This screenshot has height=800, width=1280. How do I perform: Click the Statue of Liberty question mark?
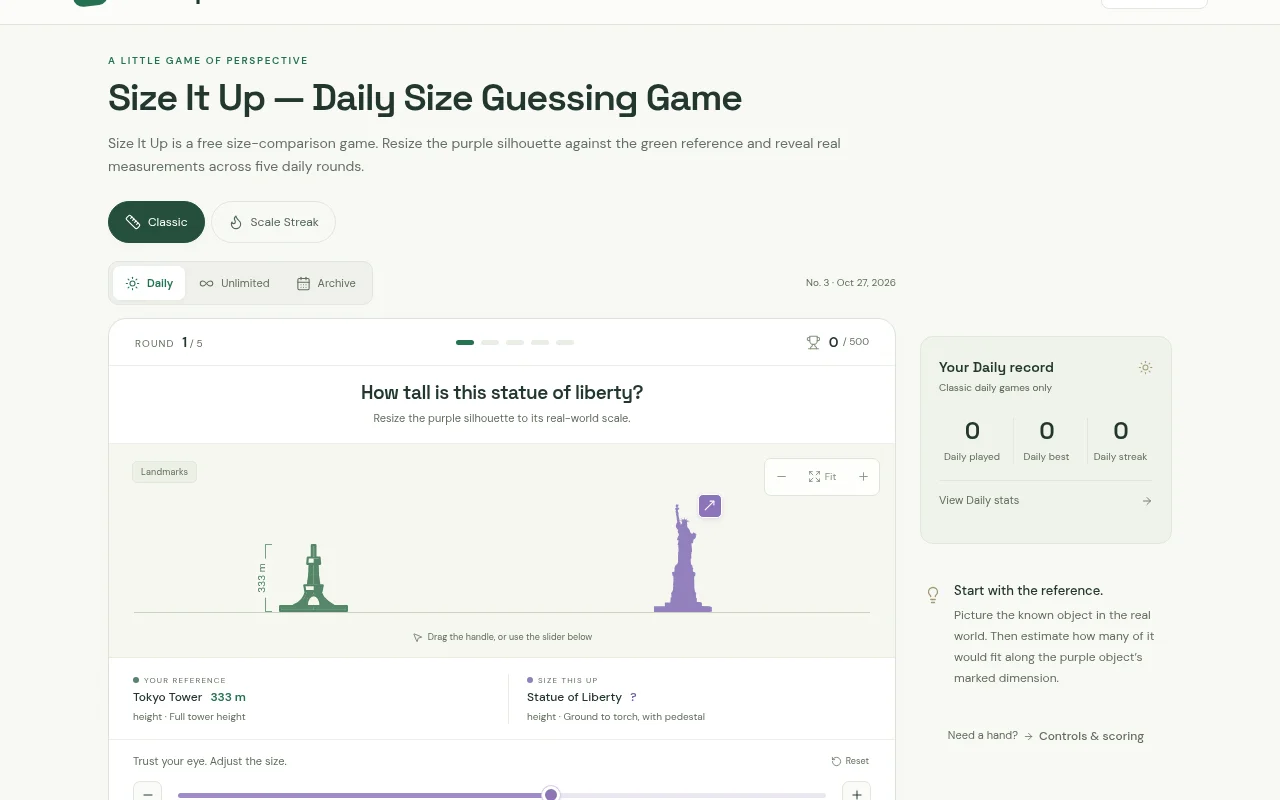pyautogui.click(x=633, y=697)
